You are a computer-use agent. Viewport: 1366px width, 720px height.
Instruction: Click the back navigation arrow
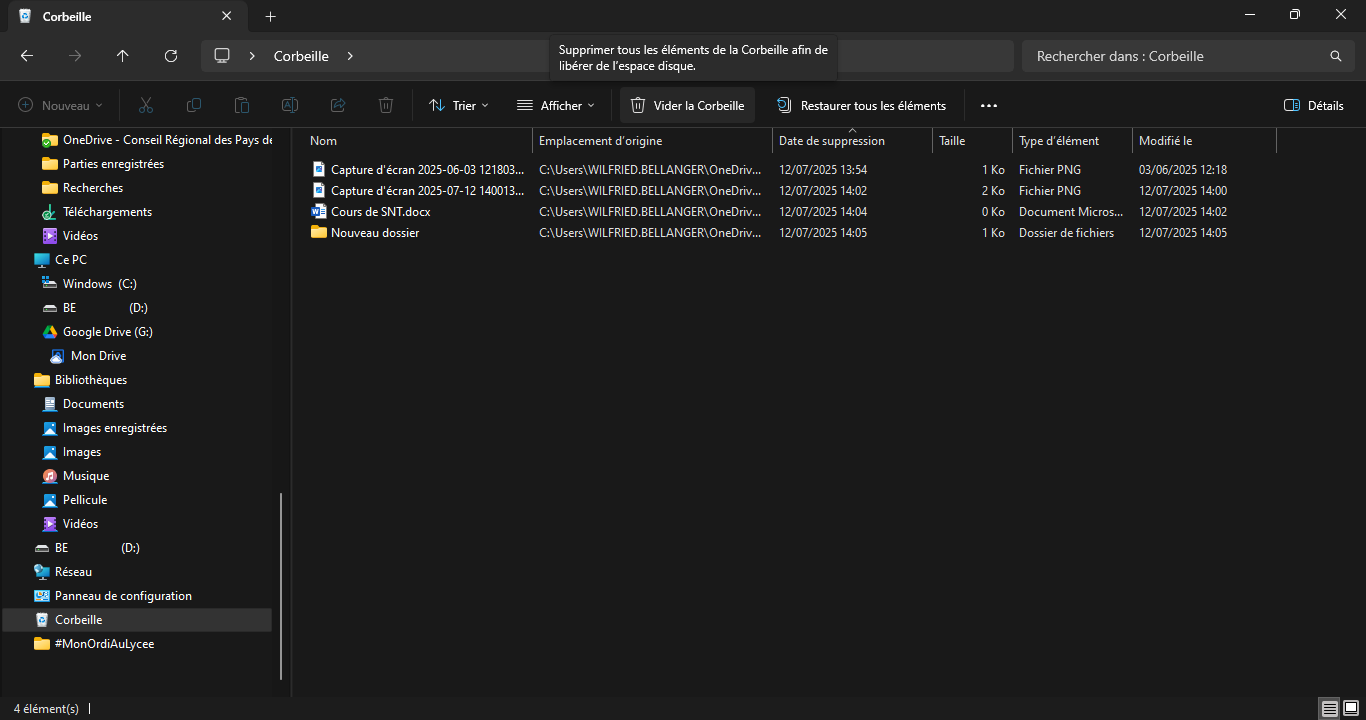[27, 56]
